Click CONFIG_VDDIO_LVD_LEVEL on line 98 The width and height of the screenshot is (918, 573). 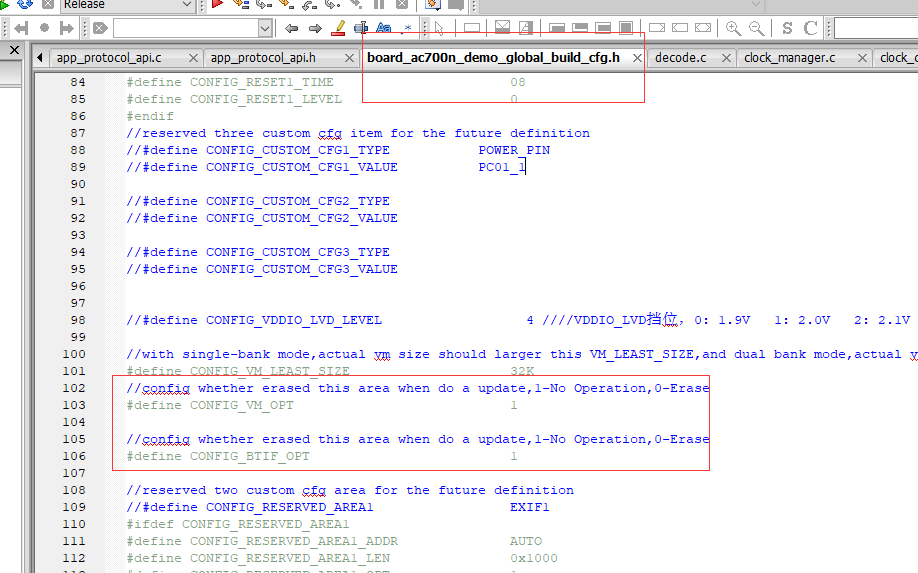click(x=294, y=321)
